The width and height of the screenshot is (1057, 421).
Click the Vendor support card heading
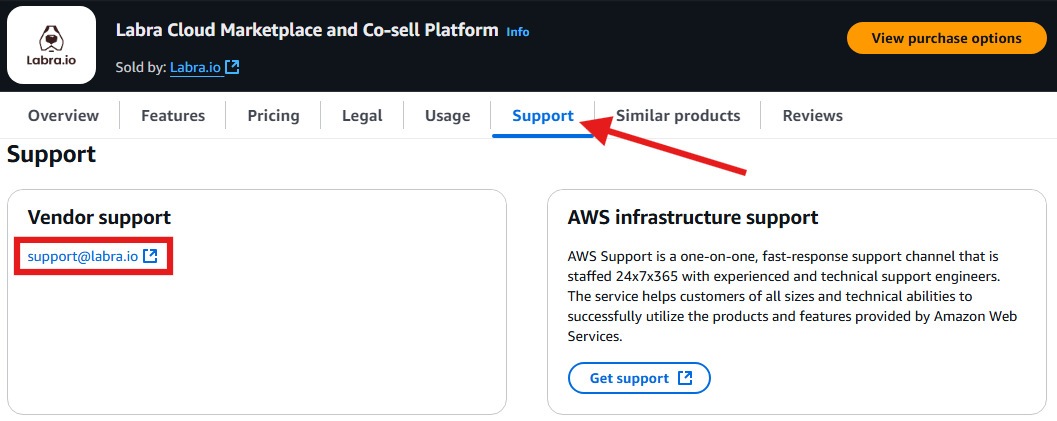99,218
